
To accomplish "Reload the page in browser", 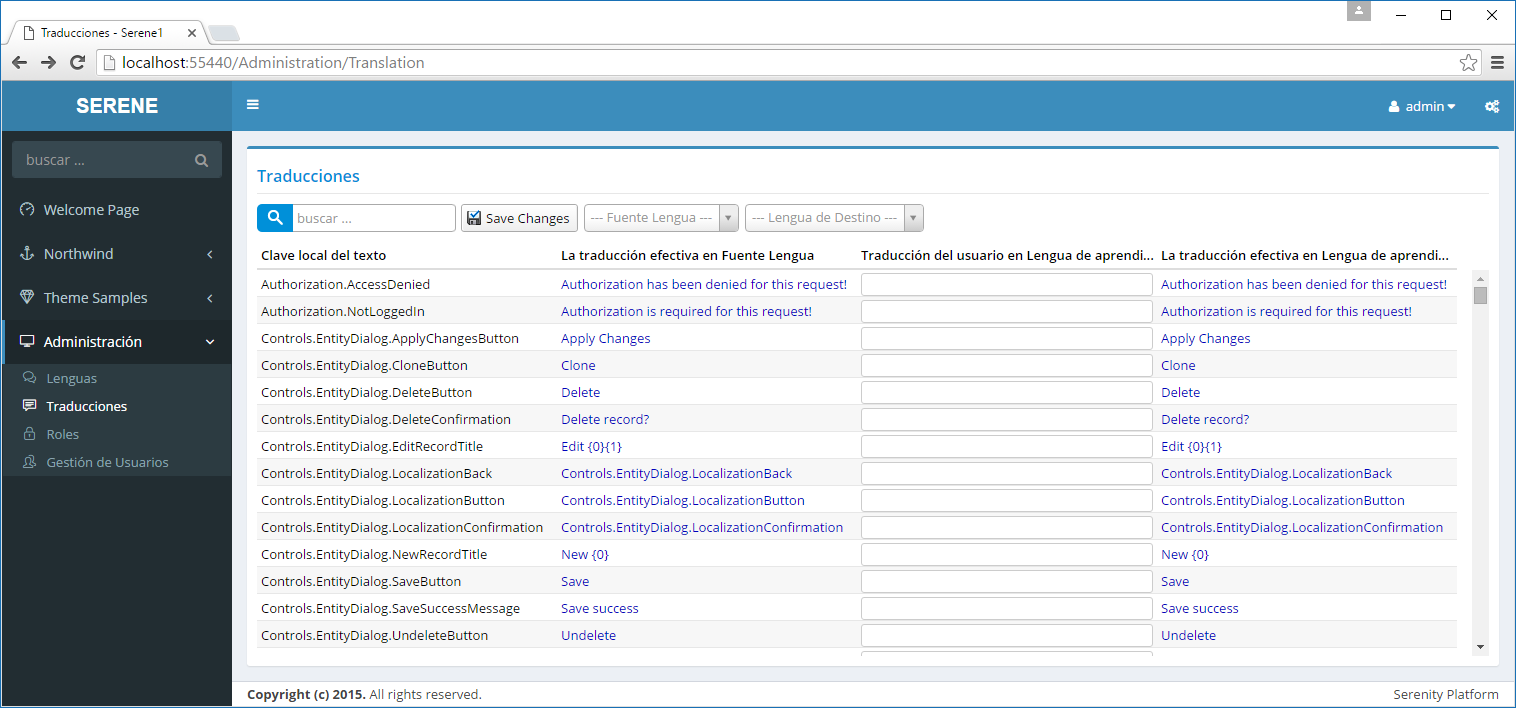I will (77, 63).
